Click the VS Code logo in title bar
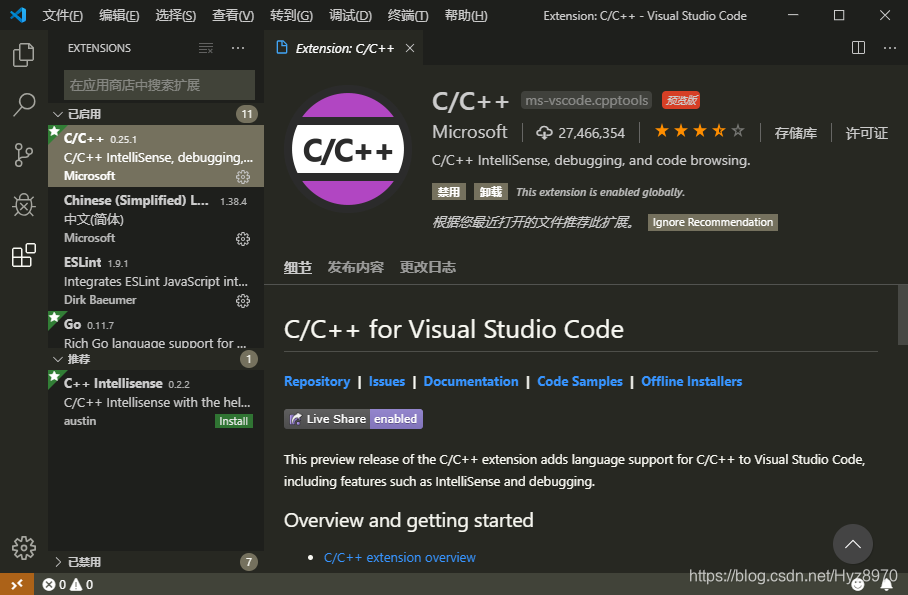908x595 pixels. pos(18,14)
